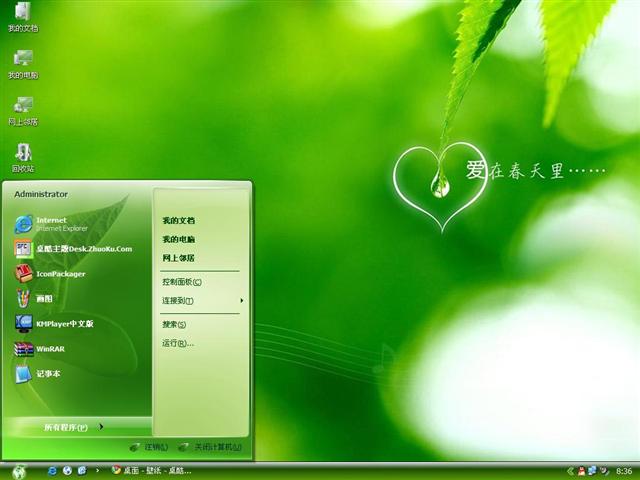Click the Start button on taskbar
The image size is (640, 480).
click(19, 471)
